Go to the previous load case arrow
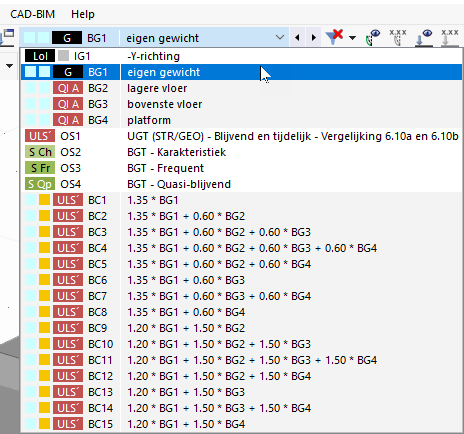Image resolution: width=464 pixels, height=434 pixels. coord(297,38)
